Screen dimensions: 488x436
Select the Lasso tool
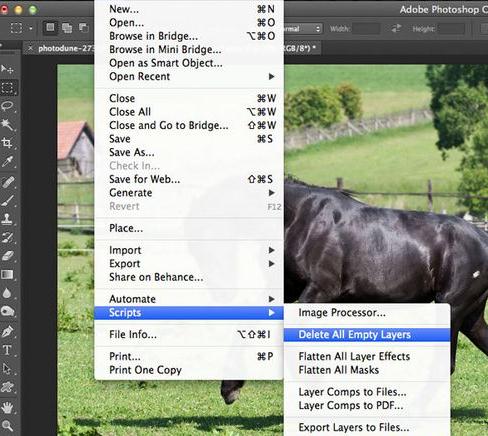pyautogui.click(x=7, y=106)
